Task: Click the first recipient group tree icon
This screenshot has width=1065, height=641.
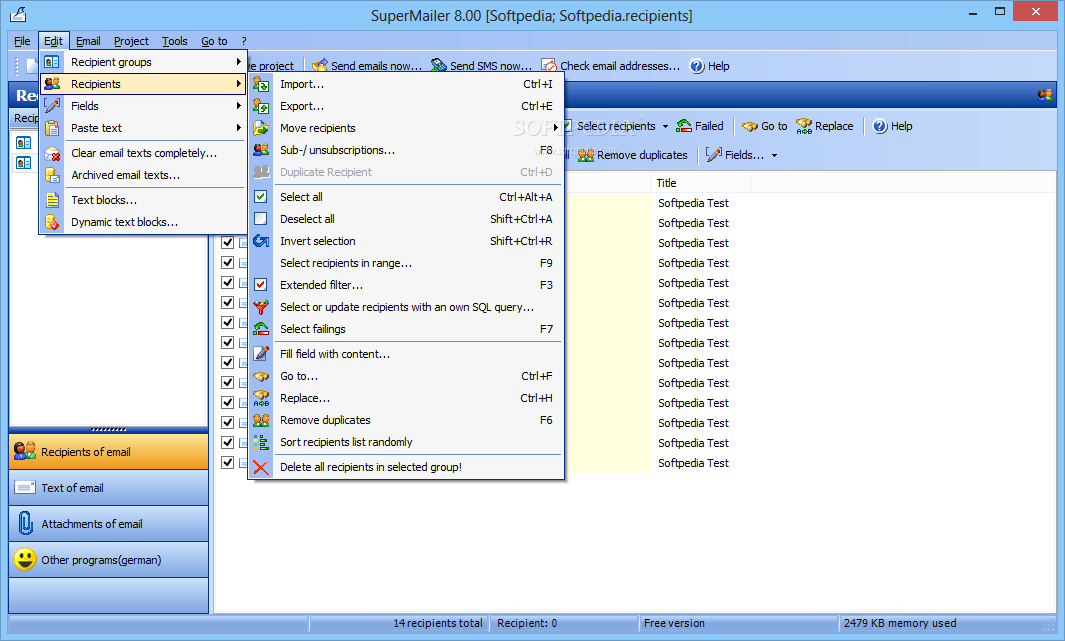Action: click(24, 143)
